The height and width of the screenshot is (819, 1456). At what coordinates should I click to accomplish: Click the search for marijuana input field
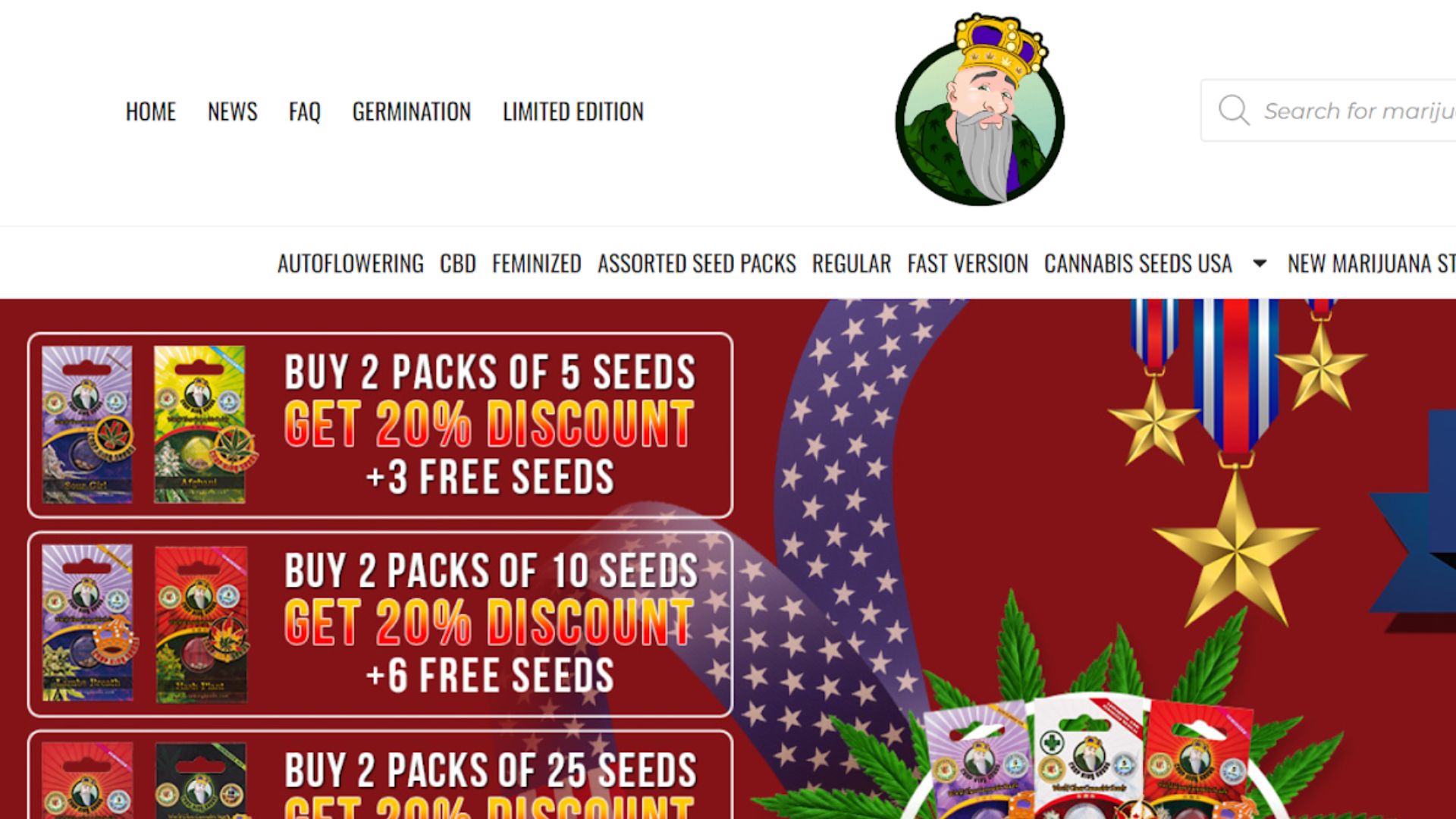pos(1328,111)
